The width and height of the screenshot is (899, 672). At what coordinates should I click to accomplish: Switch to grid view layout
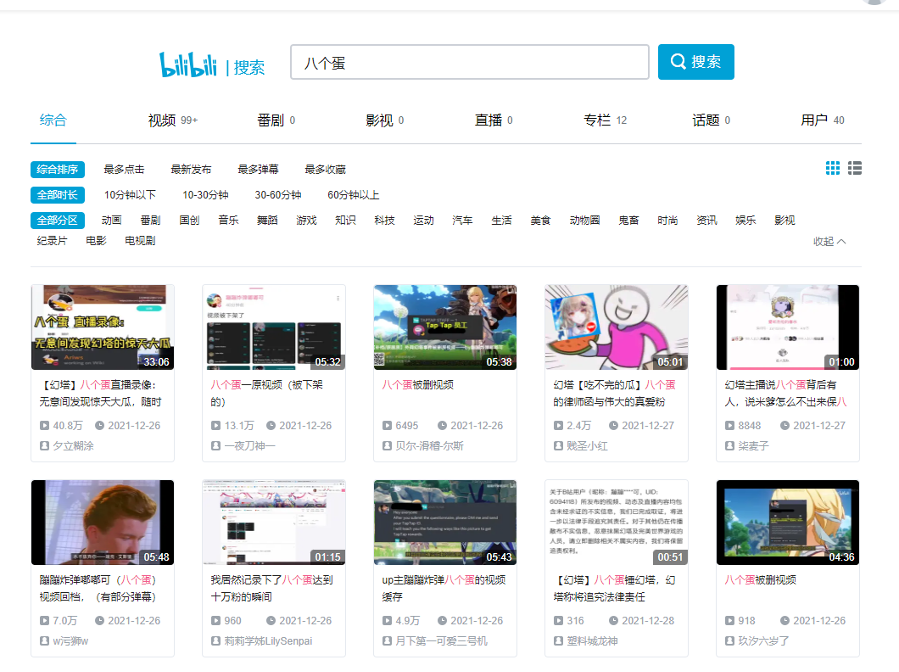(x=833, y=168)
